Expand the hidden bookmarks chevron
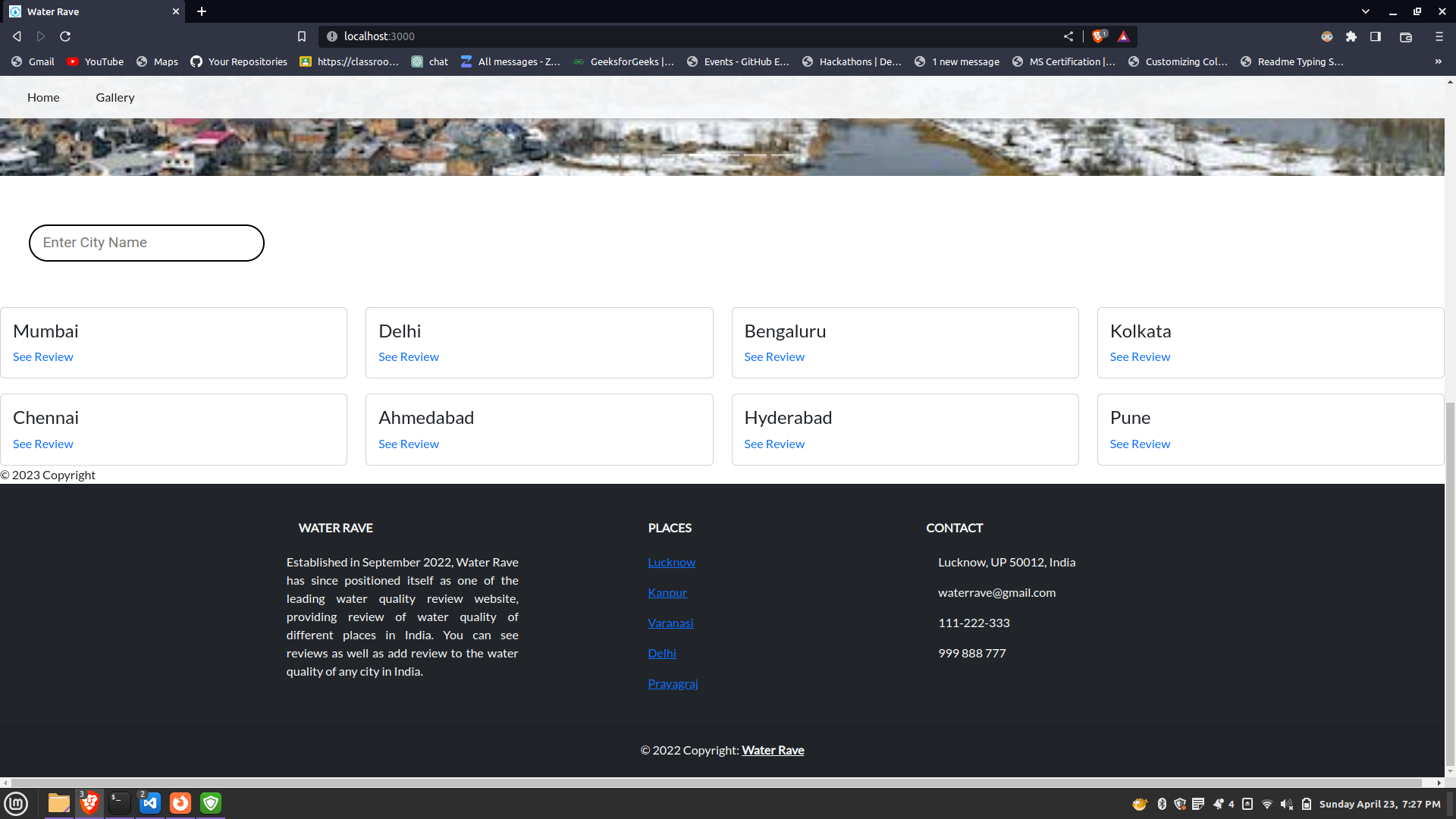Screen dimensions: 1456x819 pyautogui.click(x=1439, y=61)
